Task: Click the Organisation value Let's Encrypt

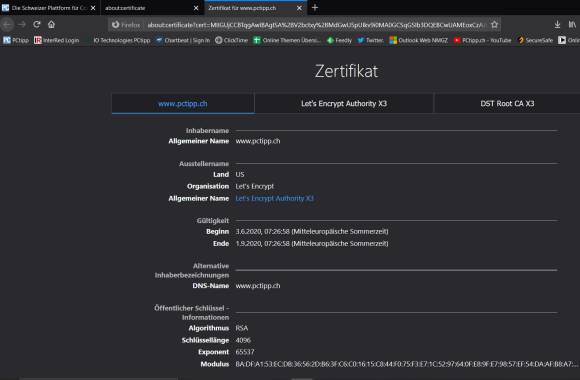Action: click(x=254, y=186)
